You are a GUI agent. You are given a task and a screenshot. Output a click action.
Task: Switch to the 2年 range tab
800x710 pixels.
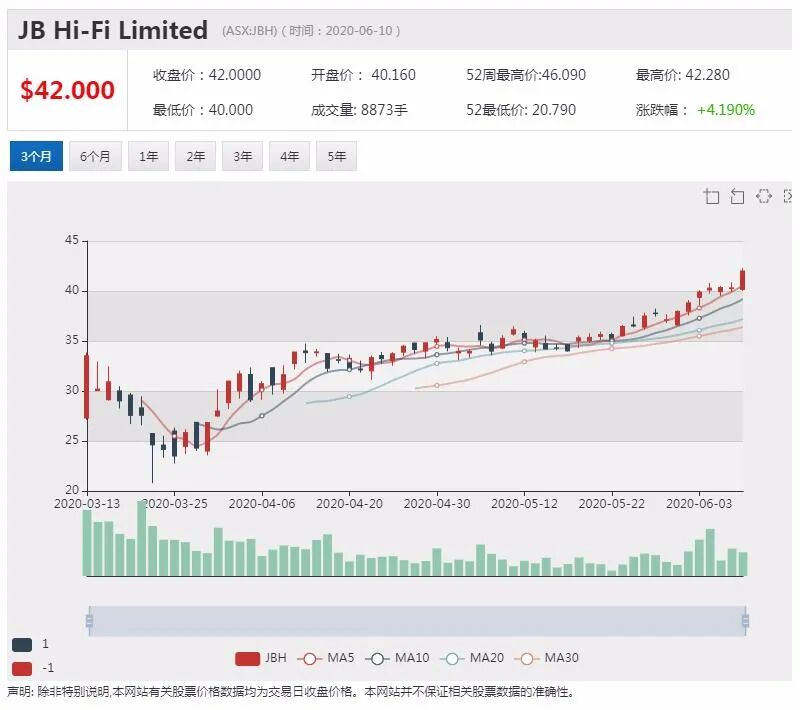tap(195, 156)
